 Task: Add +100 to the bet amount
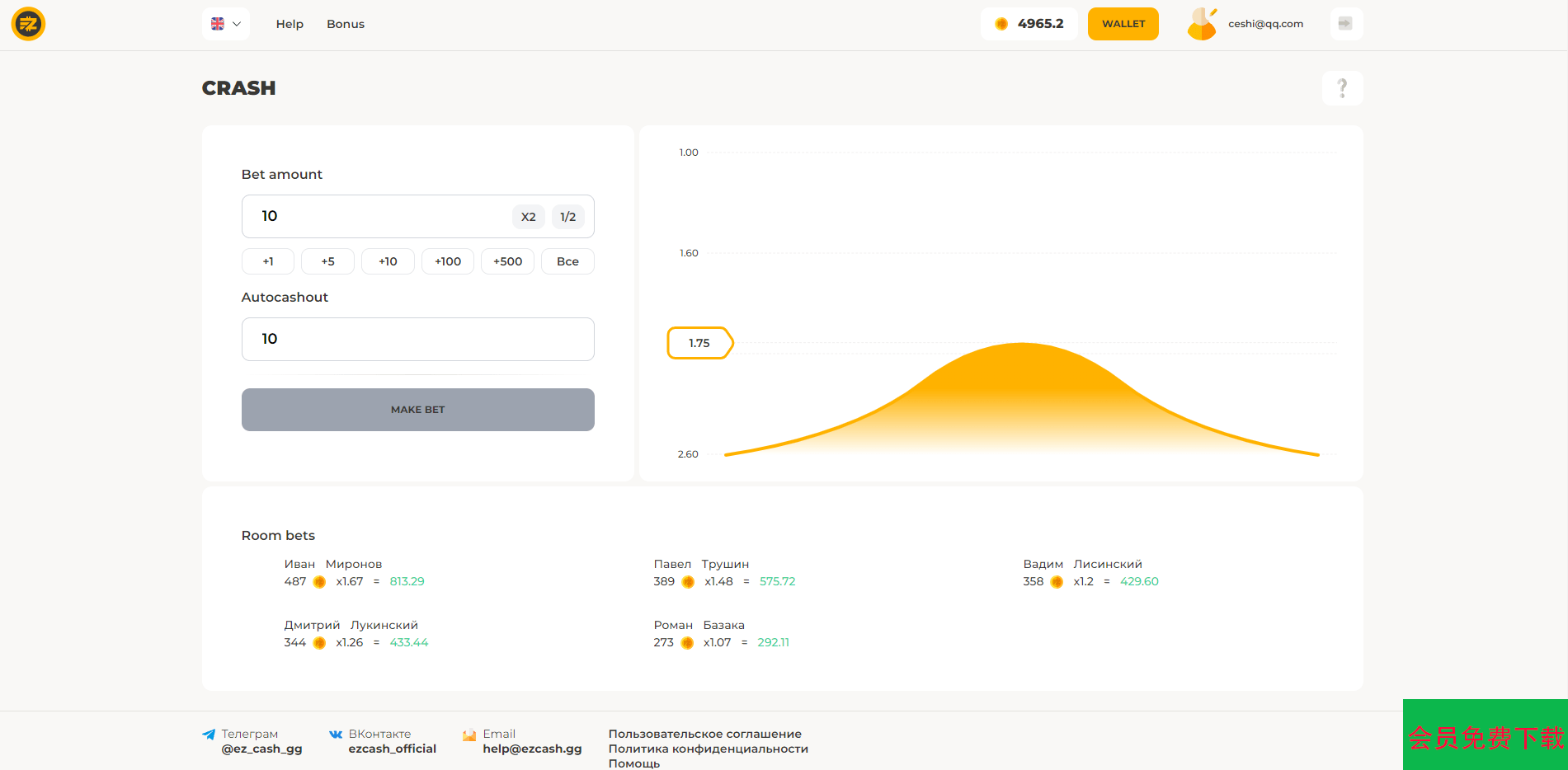(x=448, y=261)
